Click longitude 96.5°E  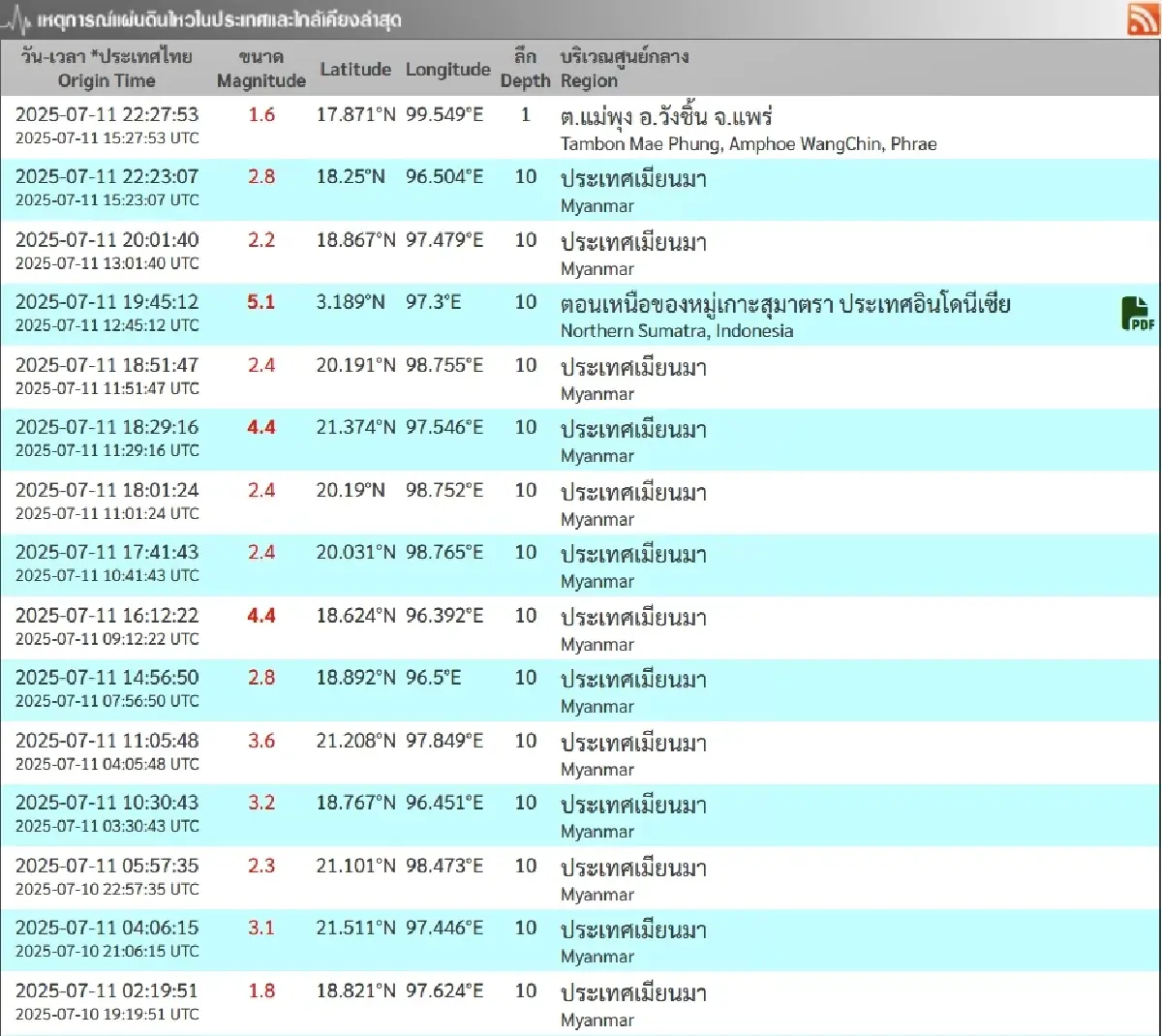click(x=433, y=677)
